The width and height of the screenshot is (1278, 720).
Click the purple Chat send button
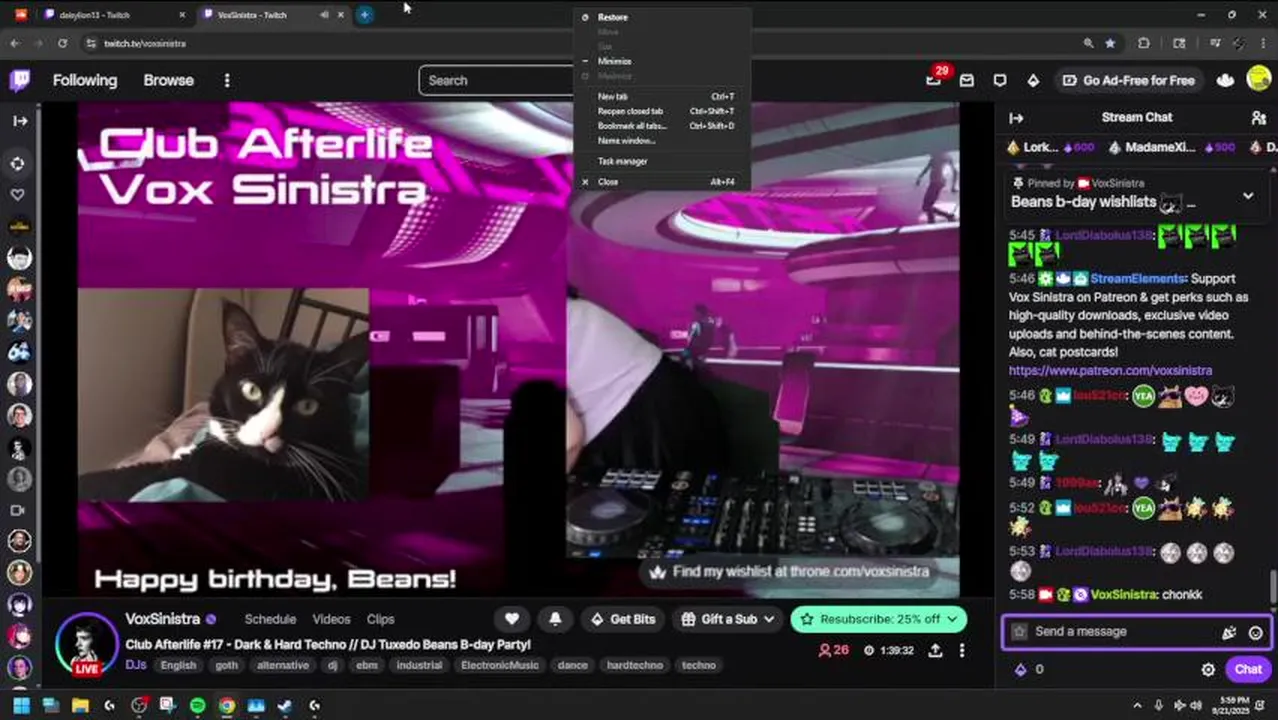1248,670
